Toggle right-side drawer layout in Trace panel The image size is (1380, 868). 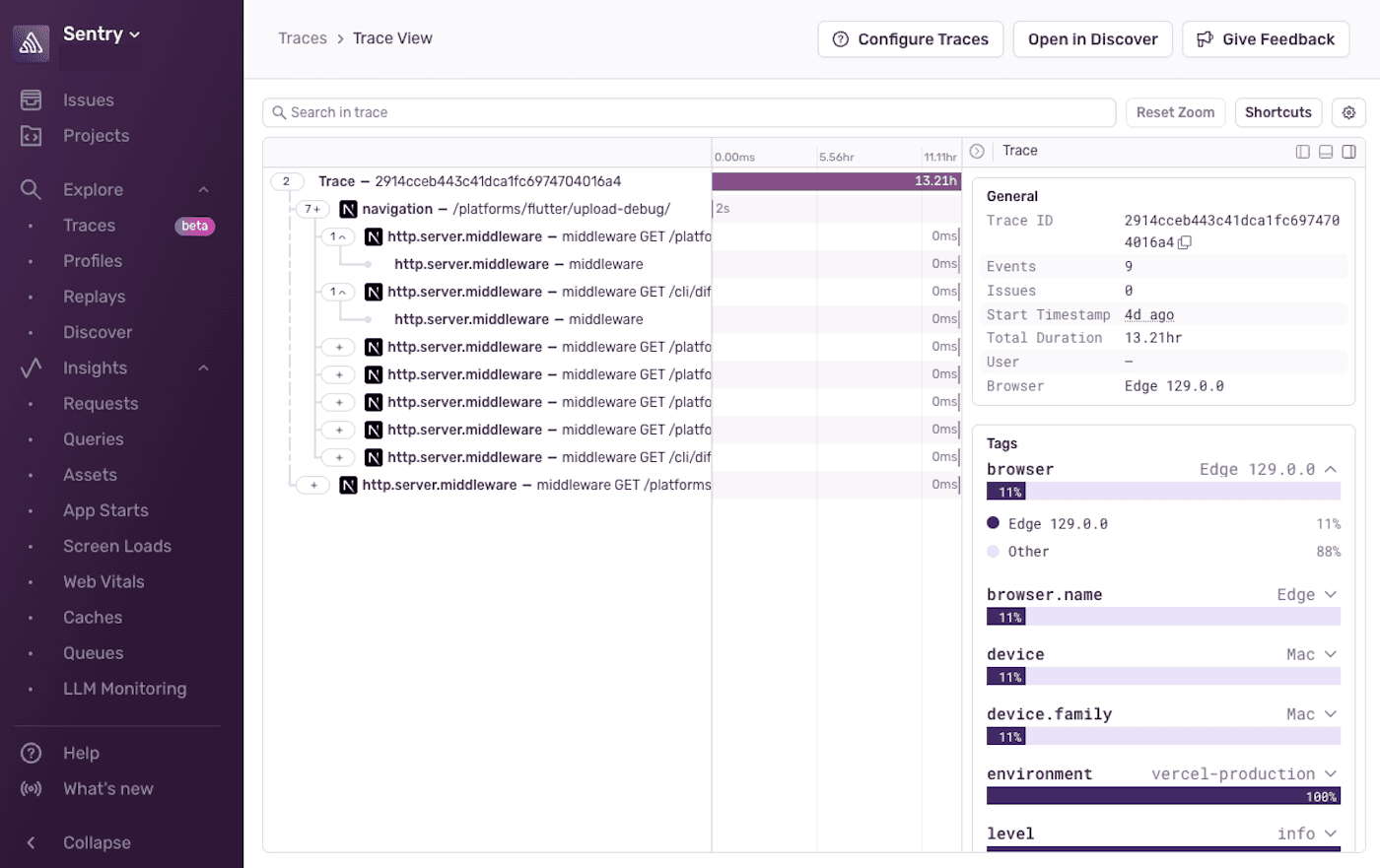(1348, 151)
